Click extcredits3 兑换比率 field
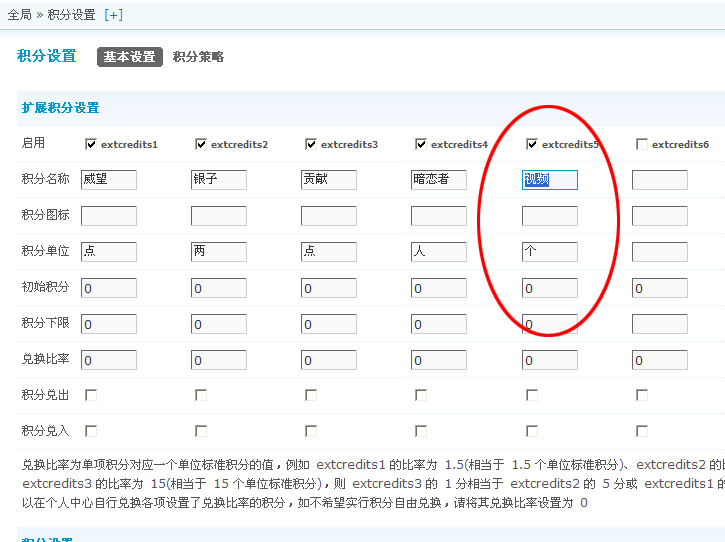 pyautogui.click(x=329, y=360)
